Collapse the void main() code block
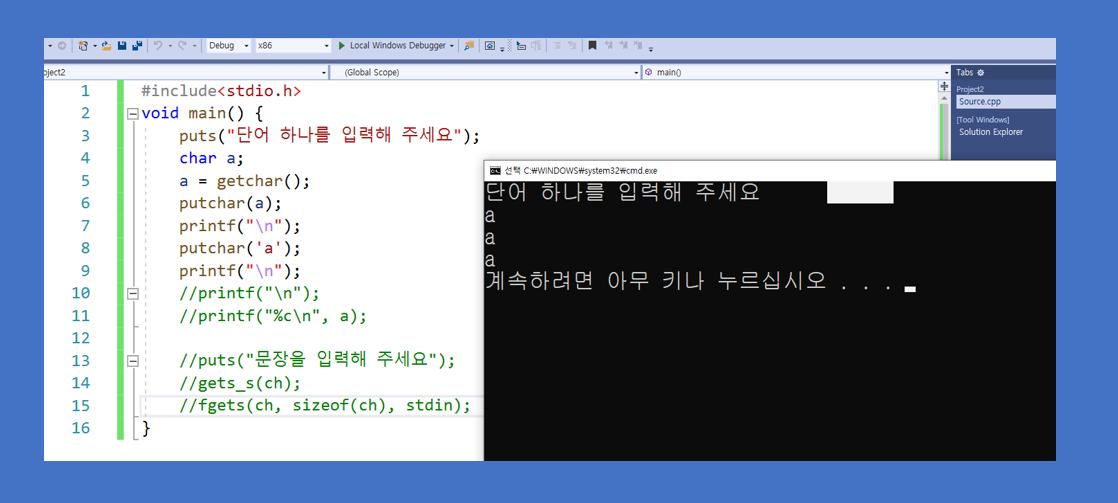1118x503 pixels. (x=132, y=113)
